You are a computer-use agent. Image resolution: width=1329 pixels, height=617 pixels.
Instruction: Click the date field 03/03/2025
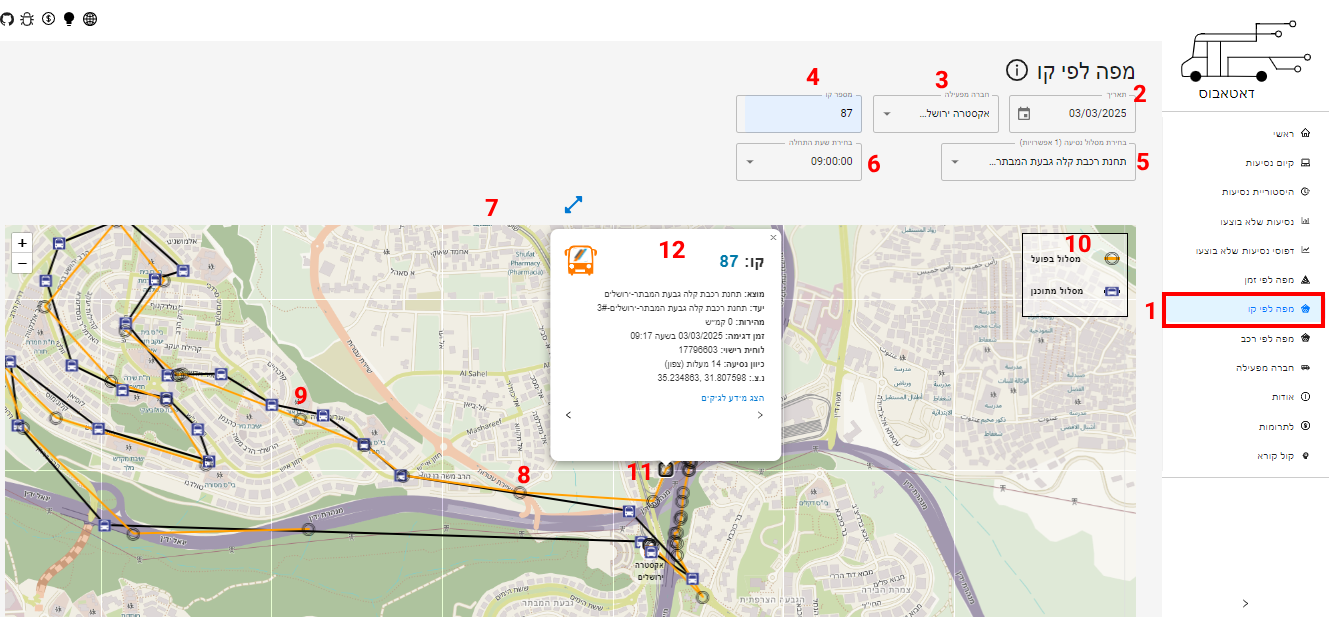(1072, 114)
